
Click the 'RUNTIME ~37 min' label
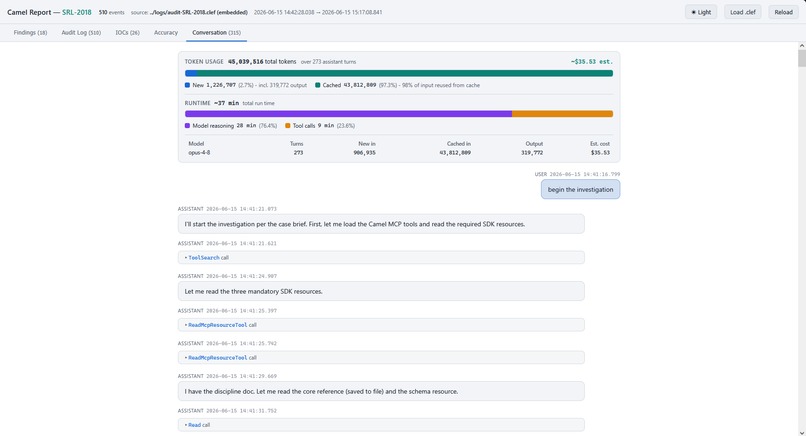pyautogui.click(x=212, y=103)
